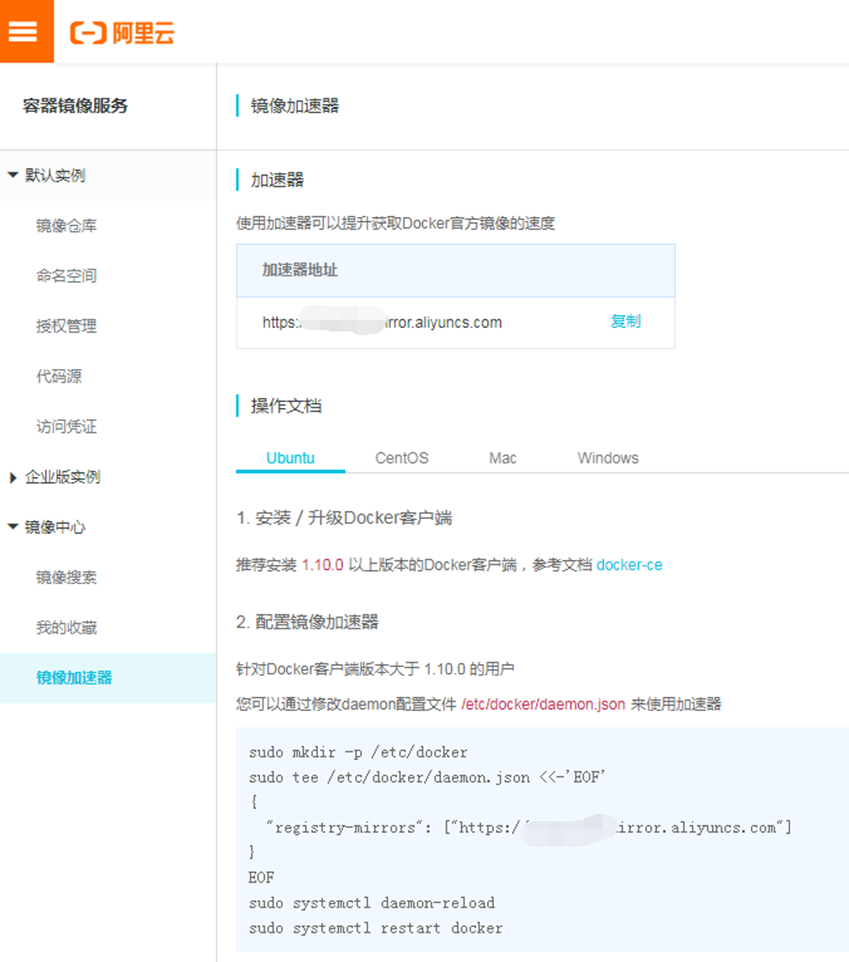The width and height of the screenshot is (849, 962).
Task: Open 镜像仓库 in sidebar
Action: 66,226
